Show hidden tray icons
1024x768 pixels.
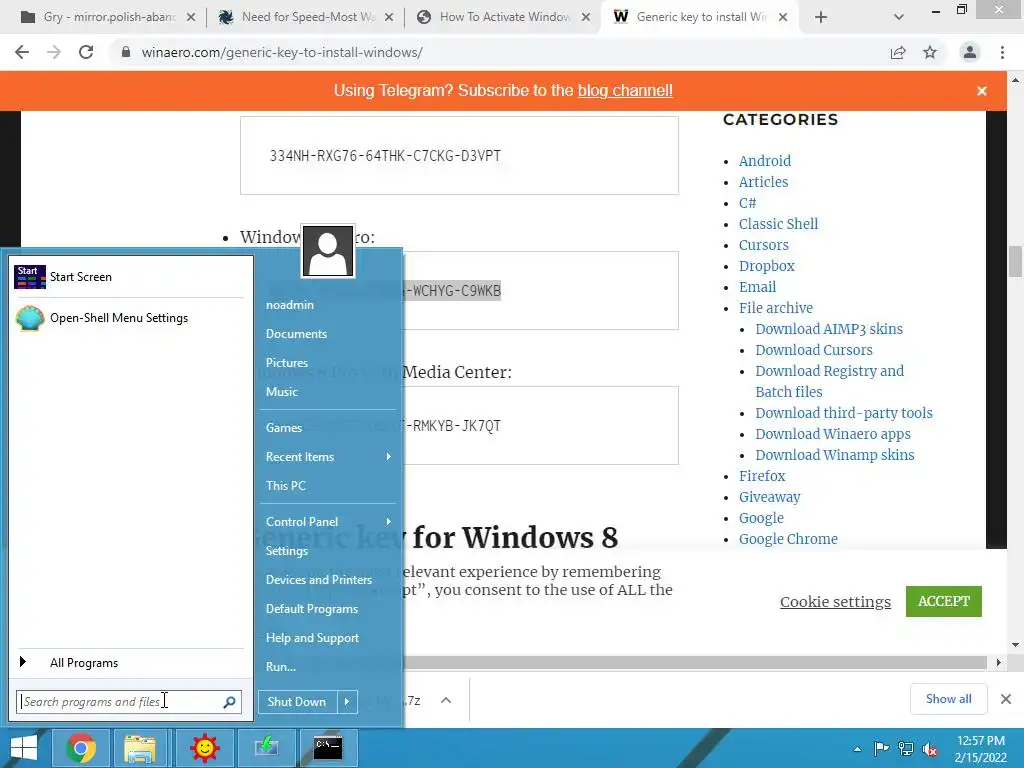[x=857, y=749]
